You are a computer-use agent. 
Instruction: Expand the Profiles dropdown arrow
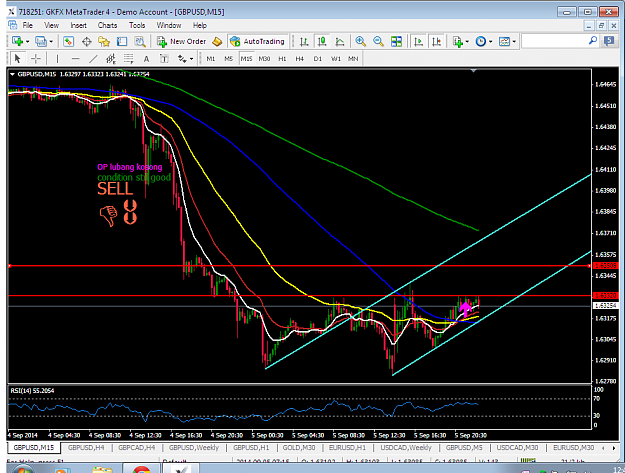point(51,41)
